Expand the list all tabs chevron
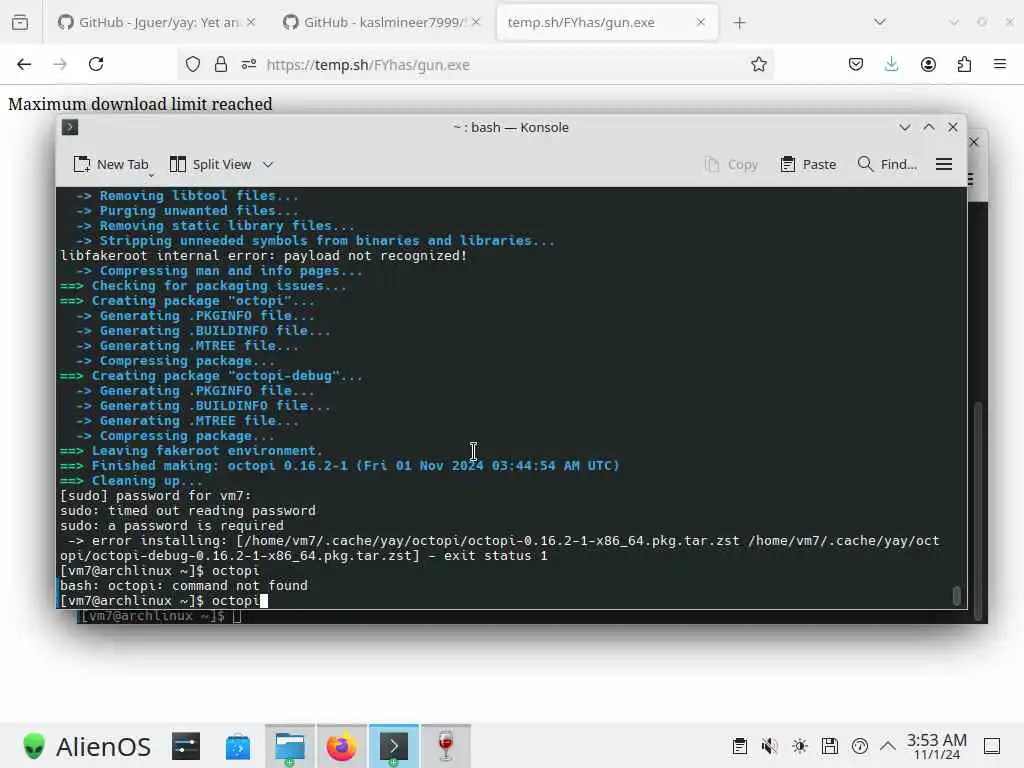The width and height of the screenshot is (1024, 768). 880,22
